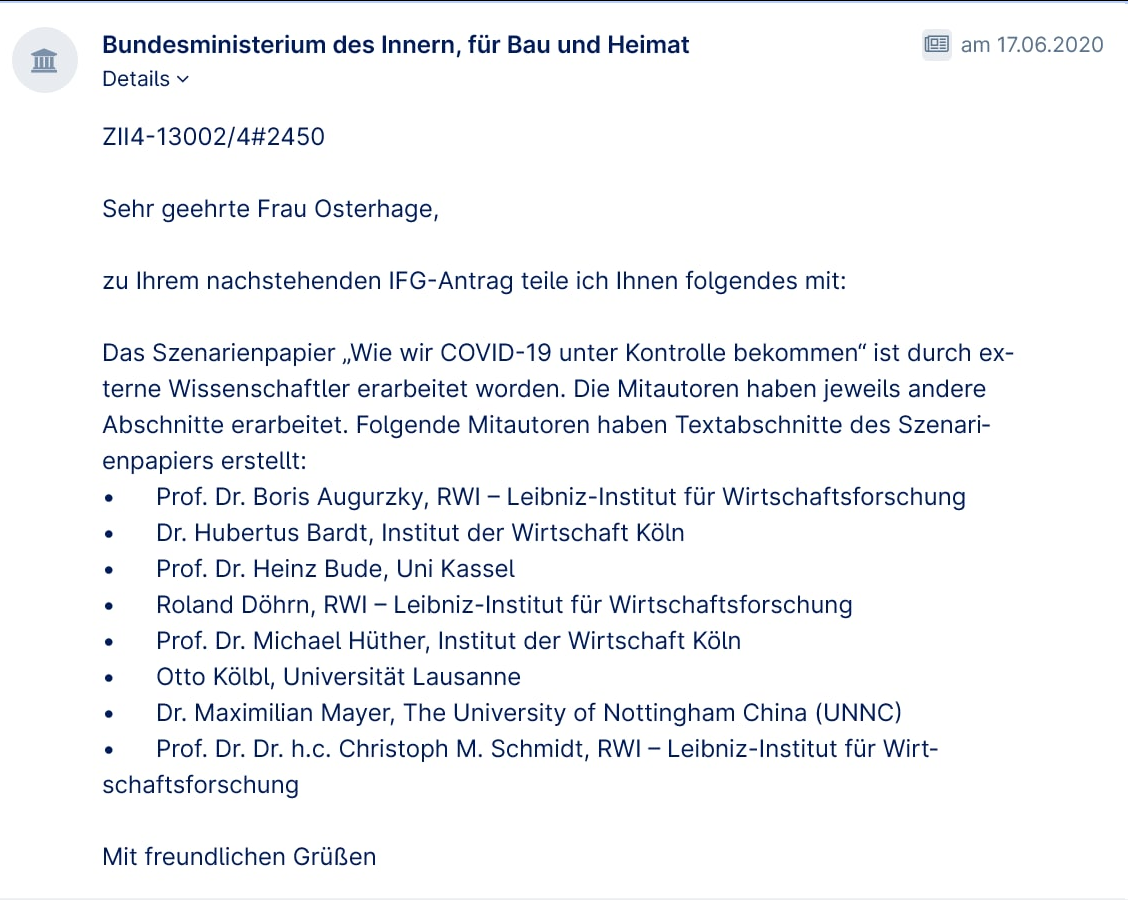1128x900 pixels.
Task: Click list entry Otto Kölbl, Universität Lausanne
Action: click(338, 676)
